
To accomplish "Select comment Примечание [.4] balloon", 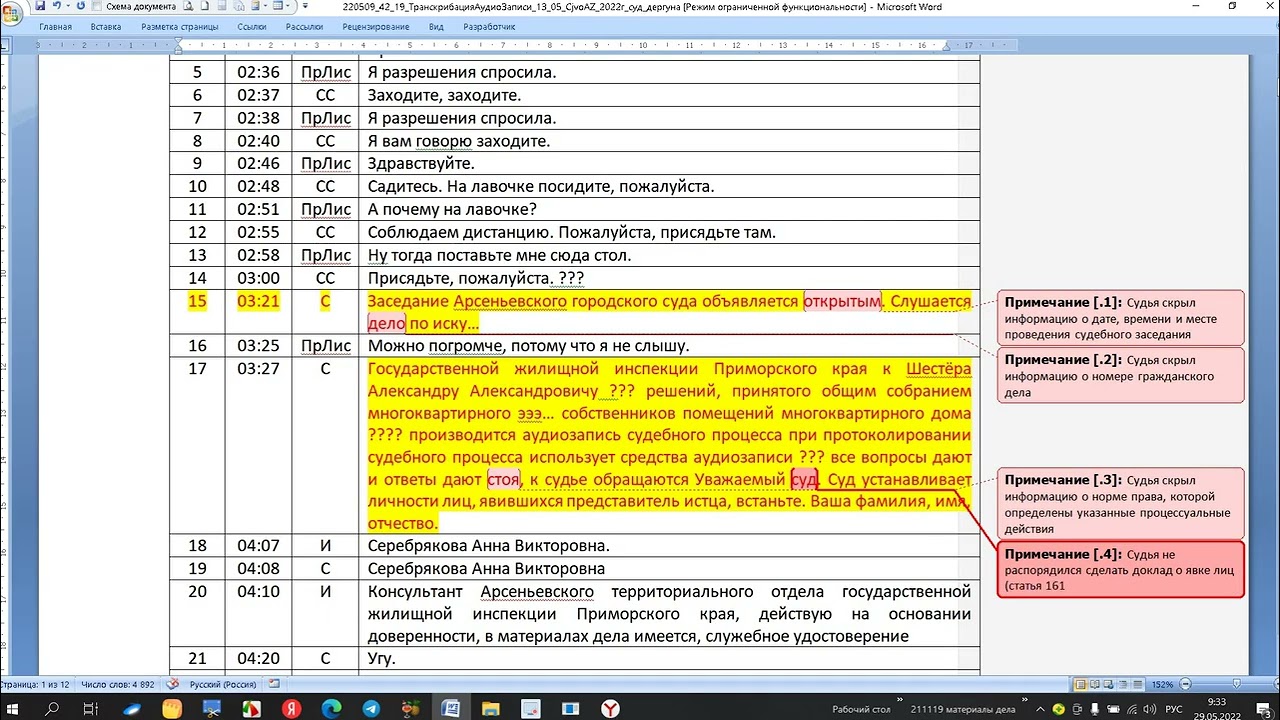I will [x=1121, y=569].
